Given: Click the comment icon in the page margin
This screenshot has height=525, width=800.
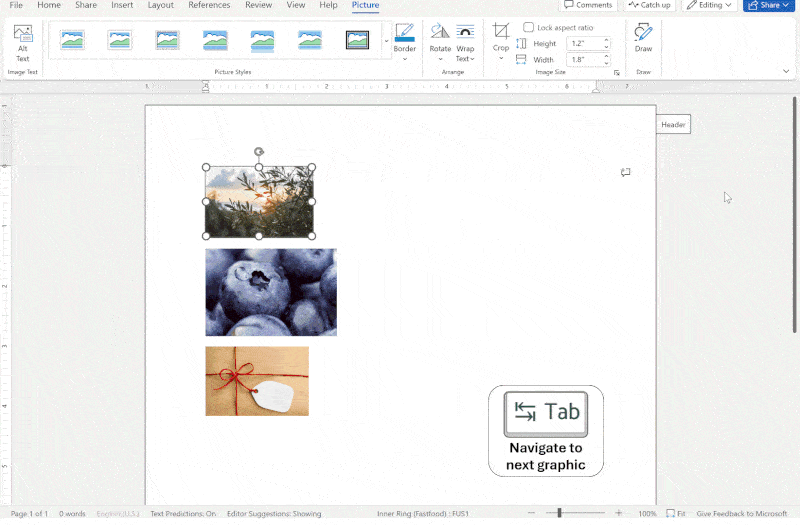Looking at the screenshot, I should 625,172.
